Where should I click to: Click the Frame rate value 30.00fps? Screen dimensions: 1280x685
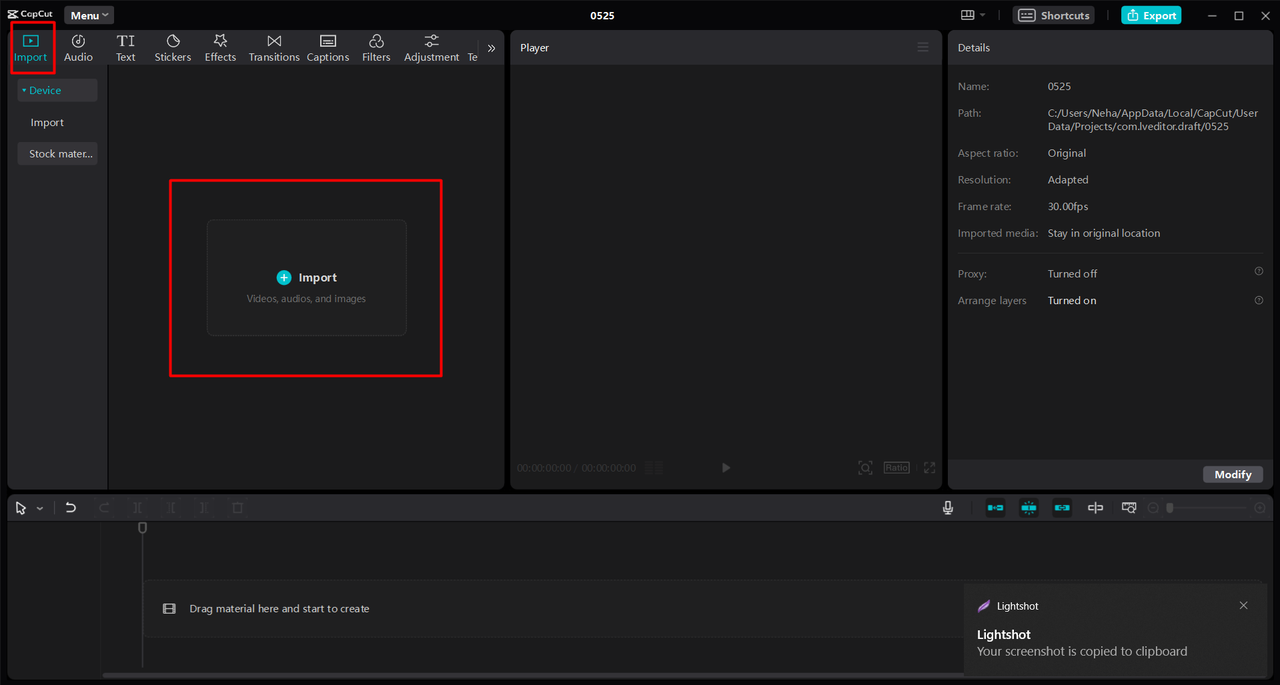[x=1068, y=206]
